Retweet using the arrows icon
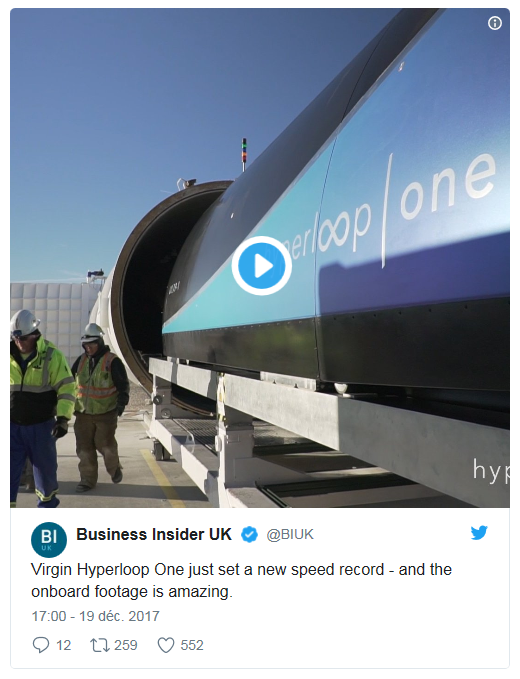Screen dimensions: 520x679 tap(99, 645)
